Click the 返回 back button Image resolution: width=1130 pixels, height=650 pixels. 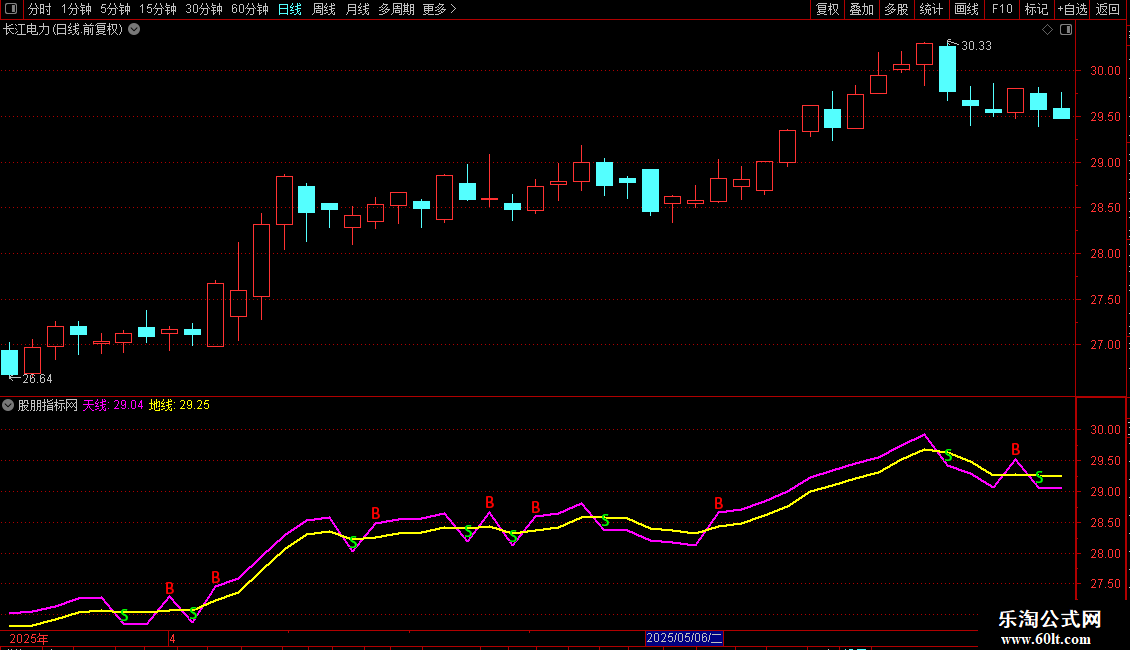coord(1108,9)
